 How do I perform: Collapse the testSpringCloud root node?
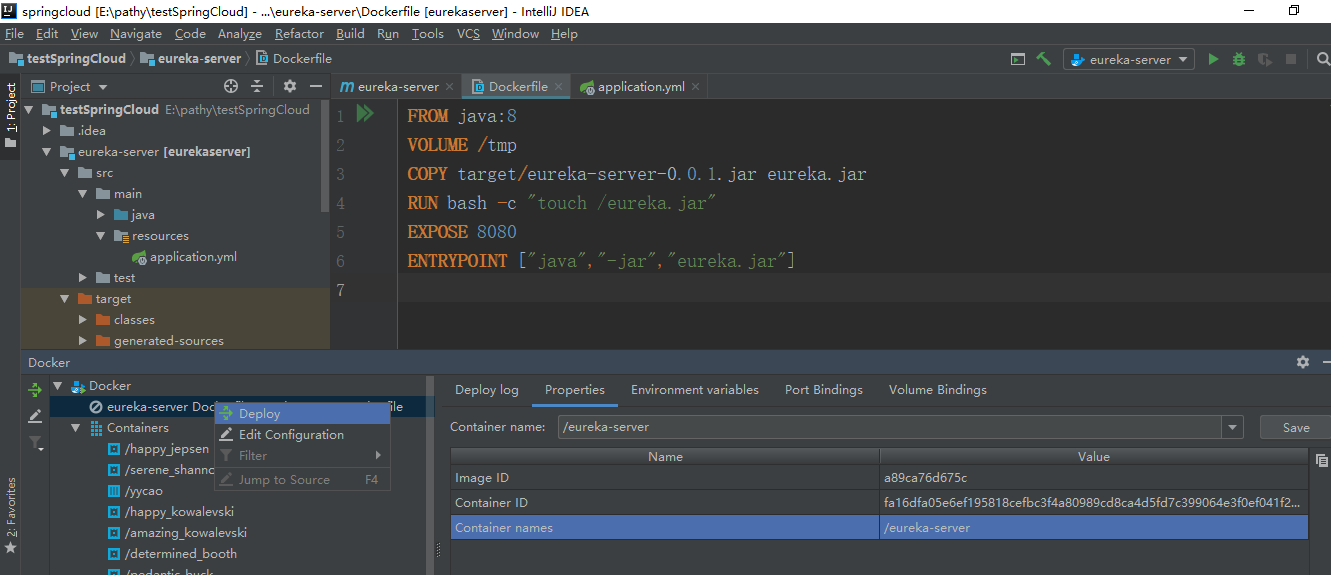[x=28, y=110]
